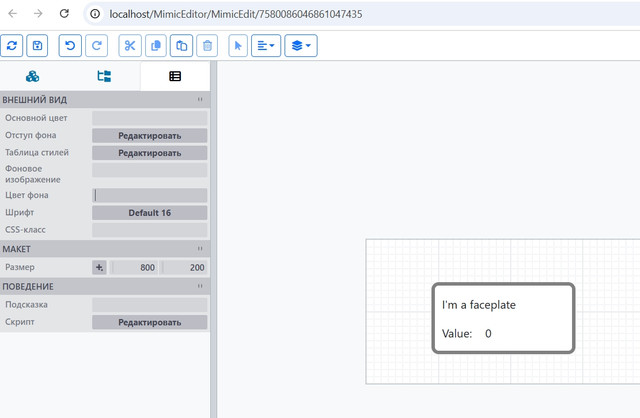Screen dimensions: 640x418
Task: Click the Основной цвет color field
Action: [149, 118]
